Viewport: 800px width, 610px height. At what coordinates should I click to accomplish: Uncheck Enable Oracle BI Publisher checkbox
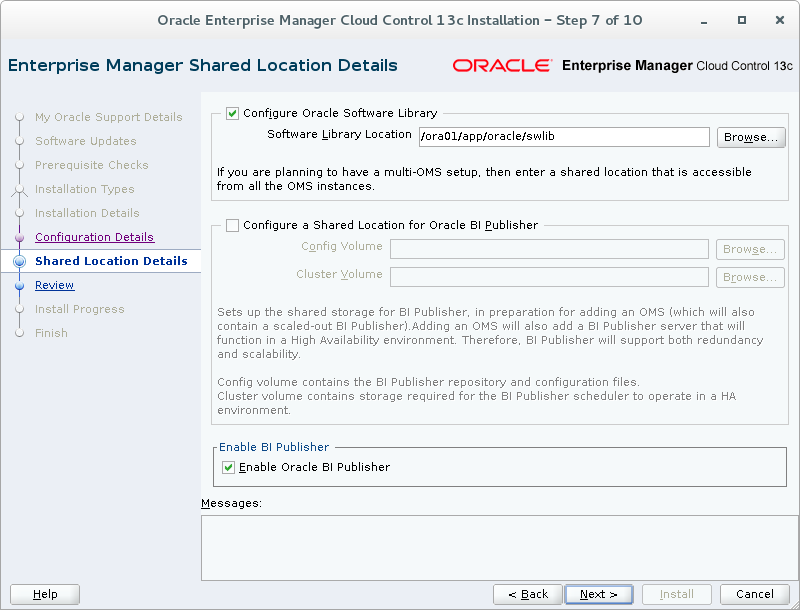[x=229, y=467]
